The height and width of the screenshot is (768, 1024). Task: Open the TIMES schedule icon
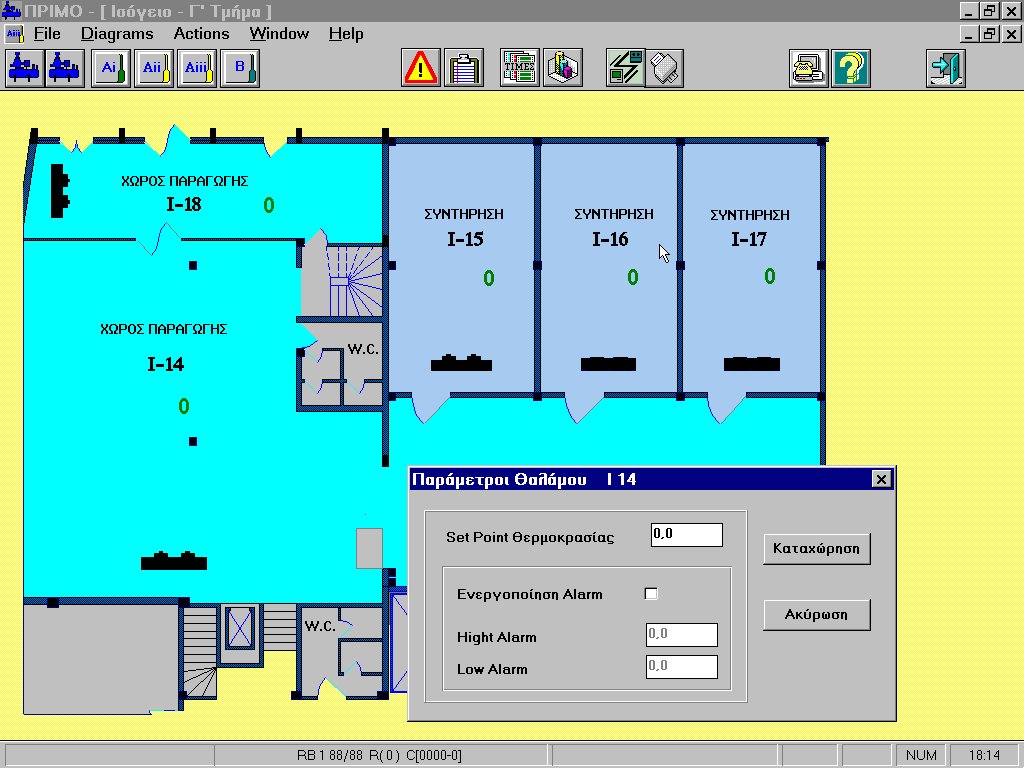click(x=520, y=68)
